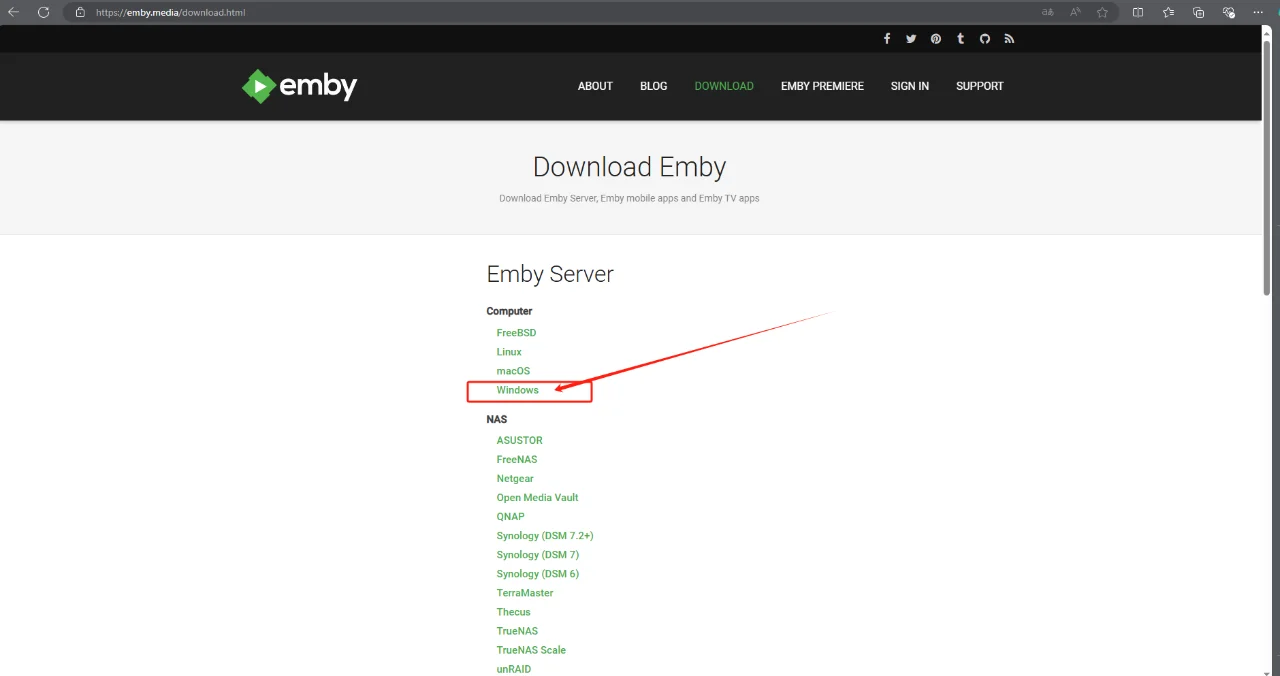
Task: Choose the Windows download link
Action: click(x=518, y=390)
